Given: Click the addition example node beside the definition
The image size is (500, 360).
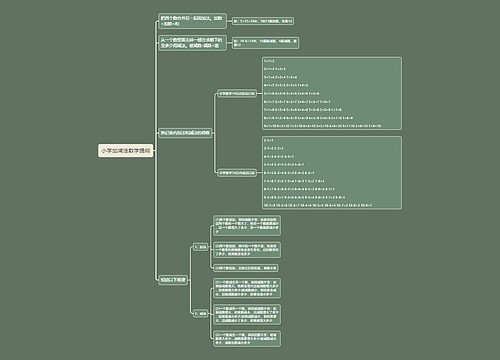Looking at the screenshot, I should tap(263, 21).
